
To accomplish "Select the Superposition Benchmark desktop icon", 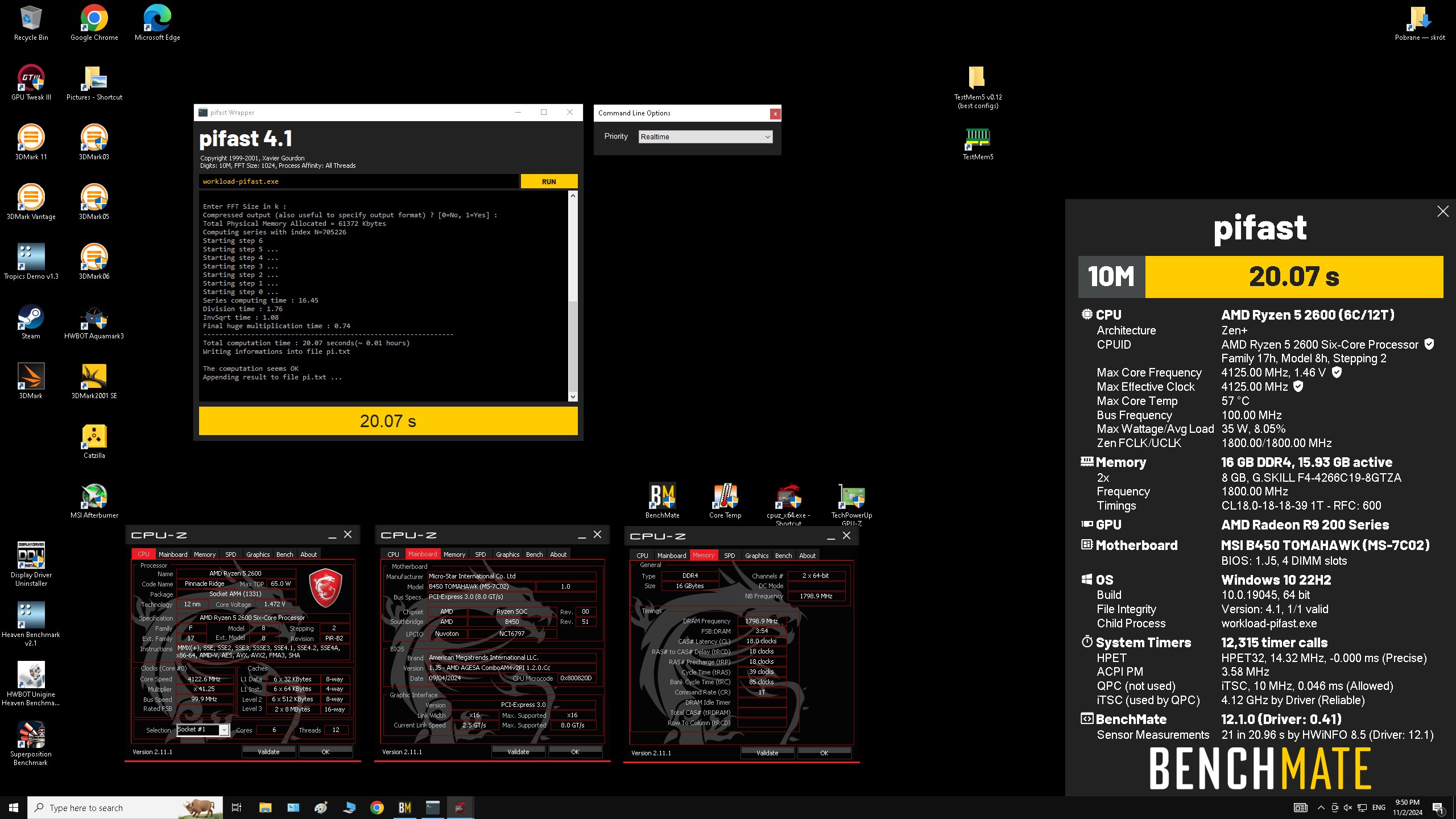I will 31,743.
